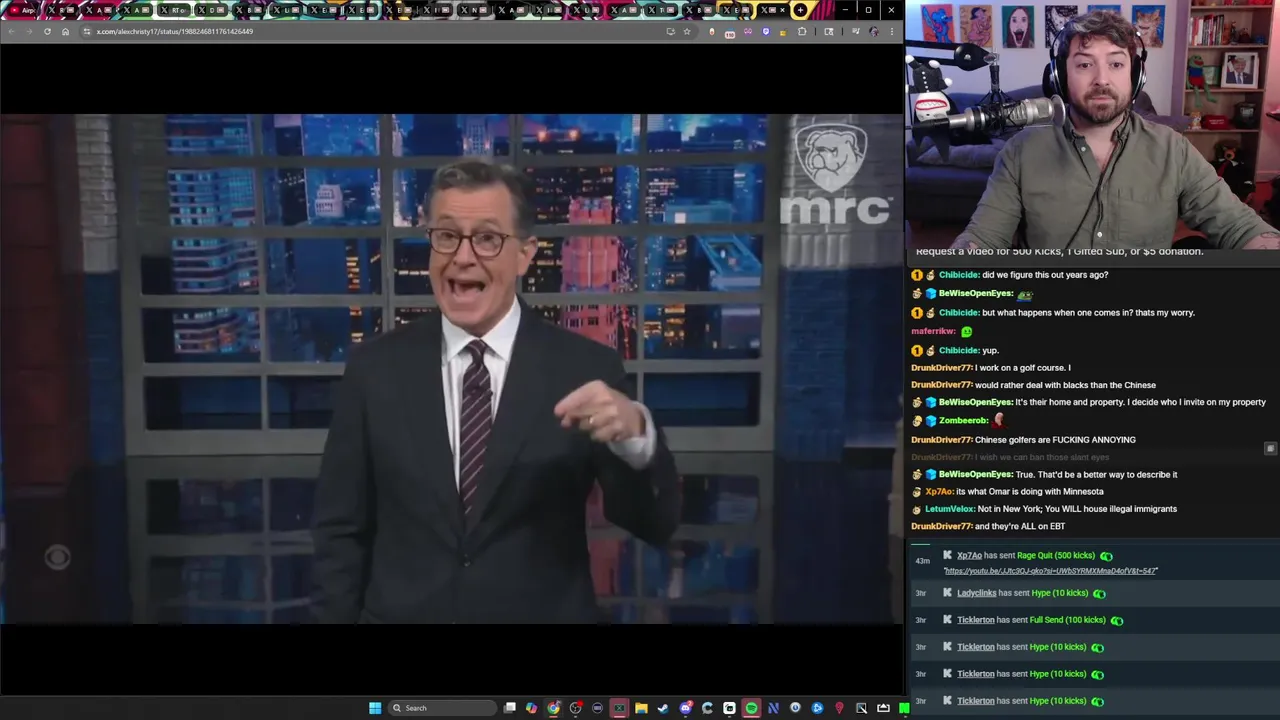Open Task View from taskbar
Image resolution: width=1280 pixels, height=720 pixels.
(510, 708)
